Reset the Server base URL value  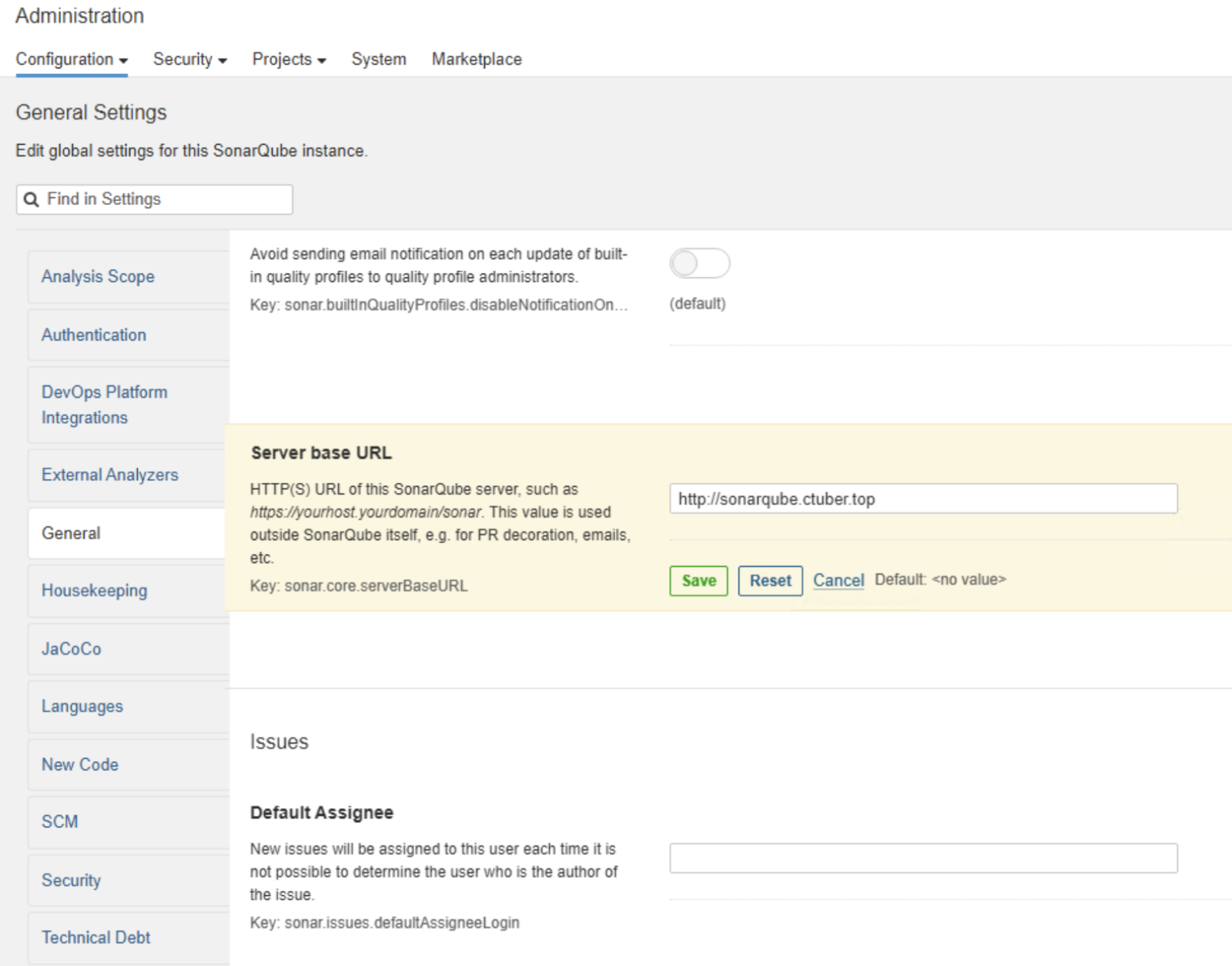click(770, 581)
